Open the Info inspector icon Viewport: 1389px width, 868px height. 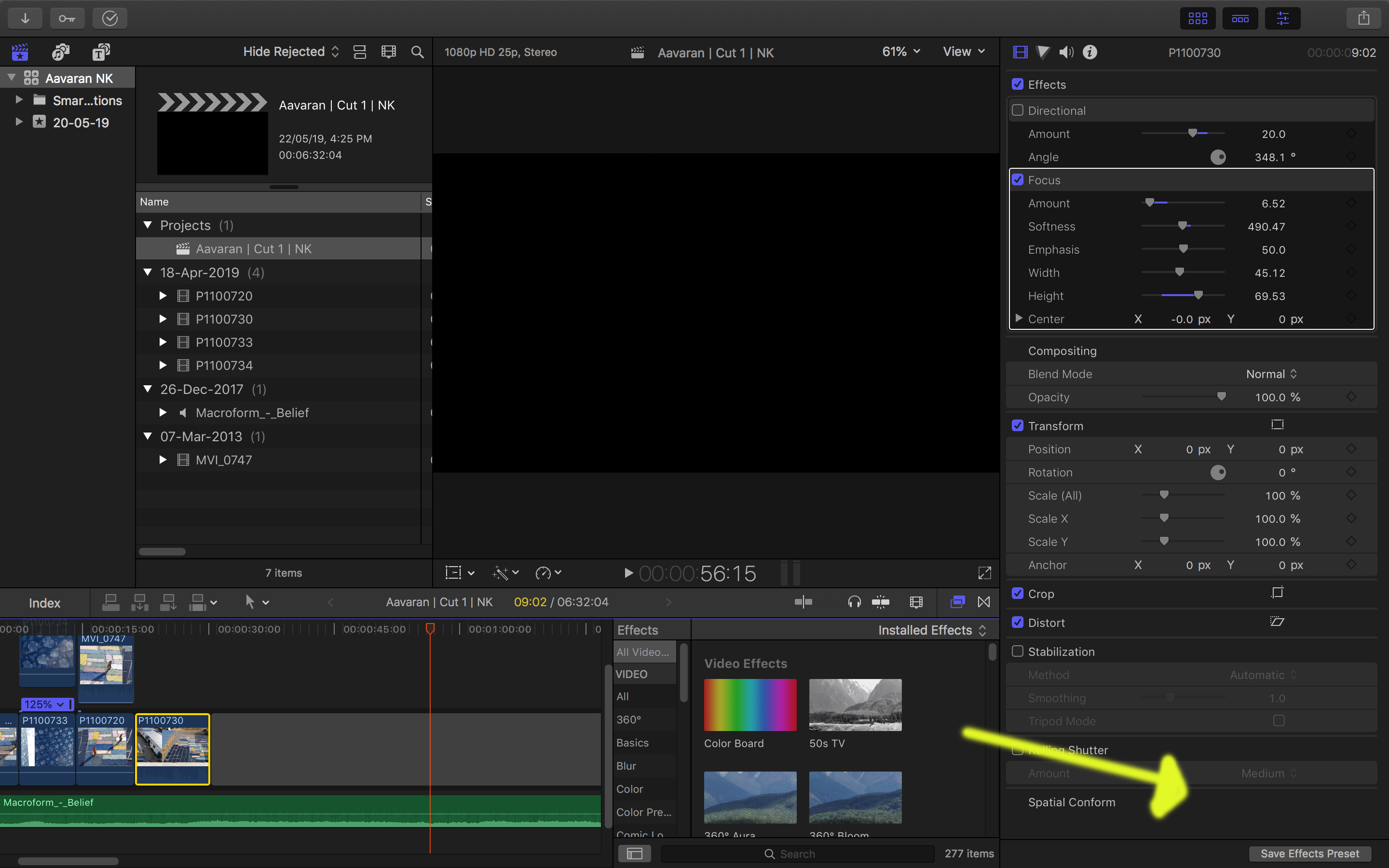point(1089,52)
